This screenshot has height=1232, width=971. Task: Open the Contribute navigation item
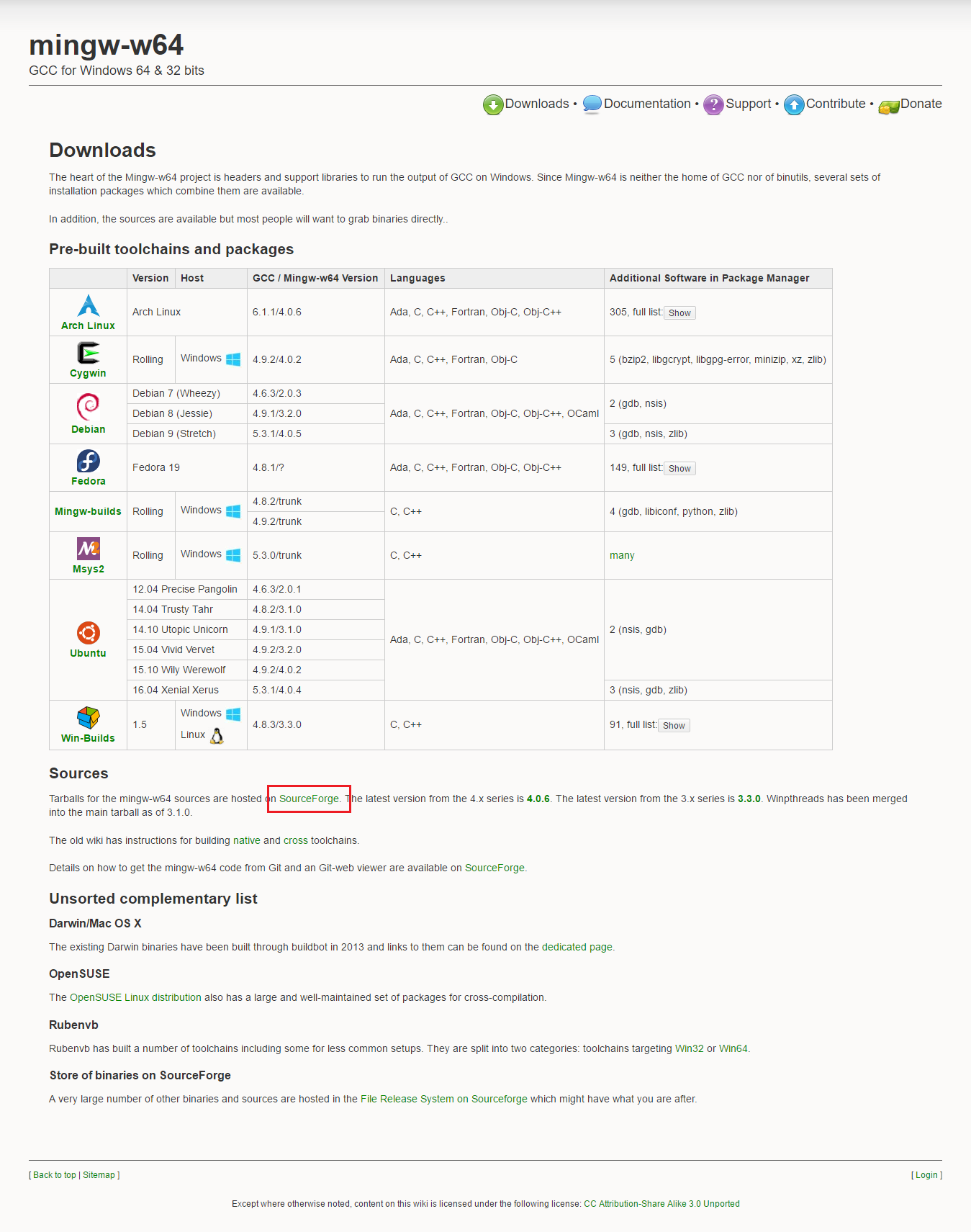pyautogui.click(x=836, y=104)
